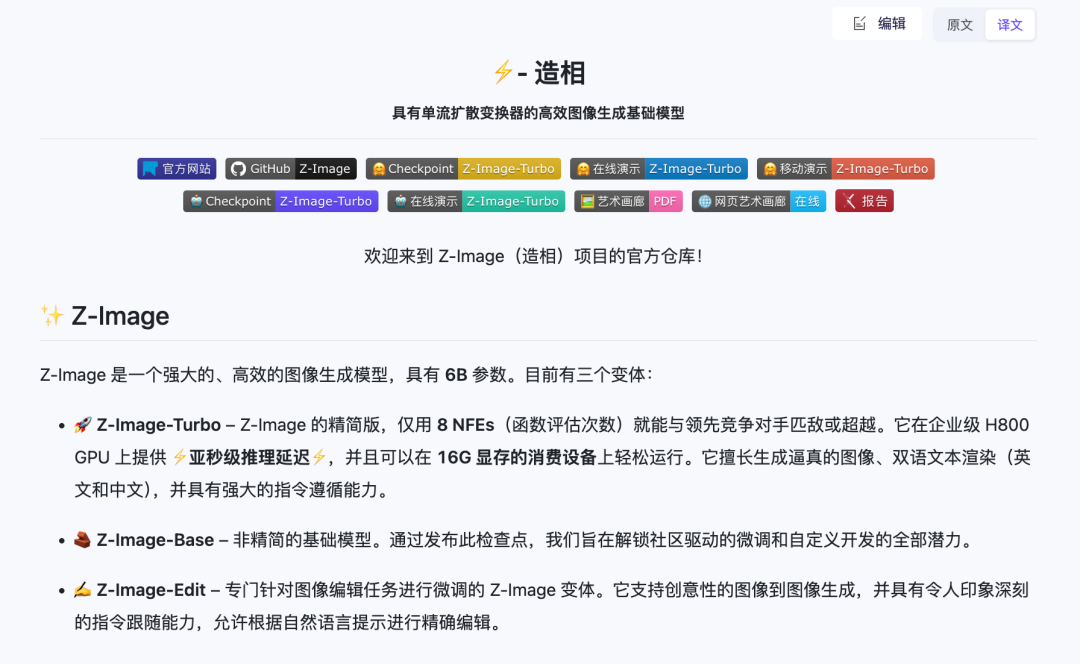Click the ModelScope icon in teal 在线演示 badge
This screenshot has height=664, width=1080.
tap(400, 201)
